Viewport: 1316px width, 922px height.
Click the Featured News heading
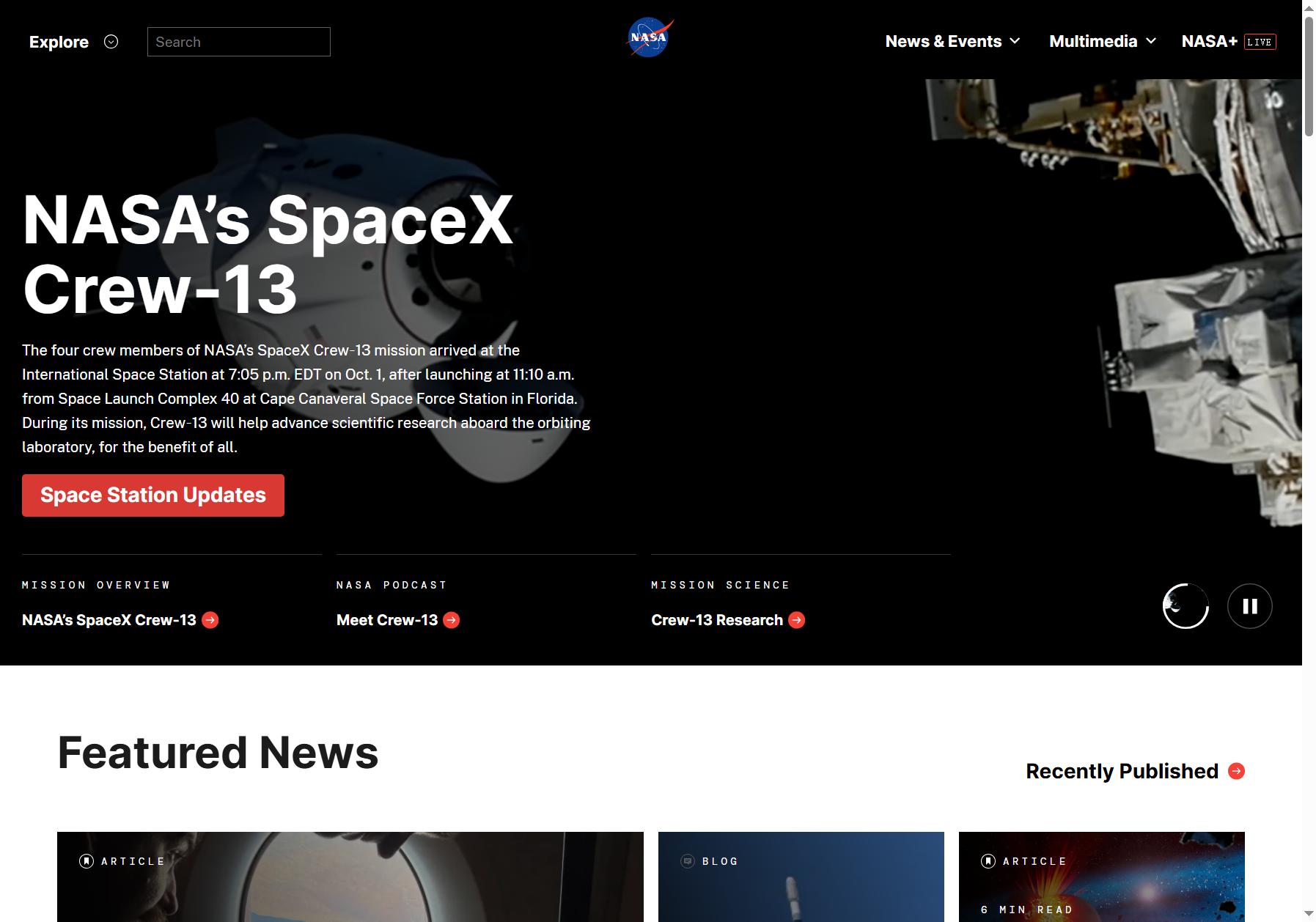pos(218,753)
